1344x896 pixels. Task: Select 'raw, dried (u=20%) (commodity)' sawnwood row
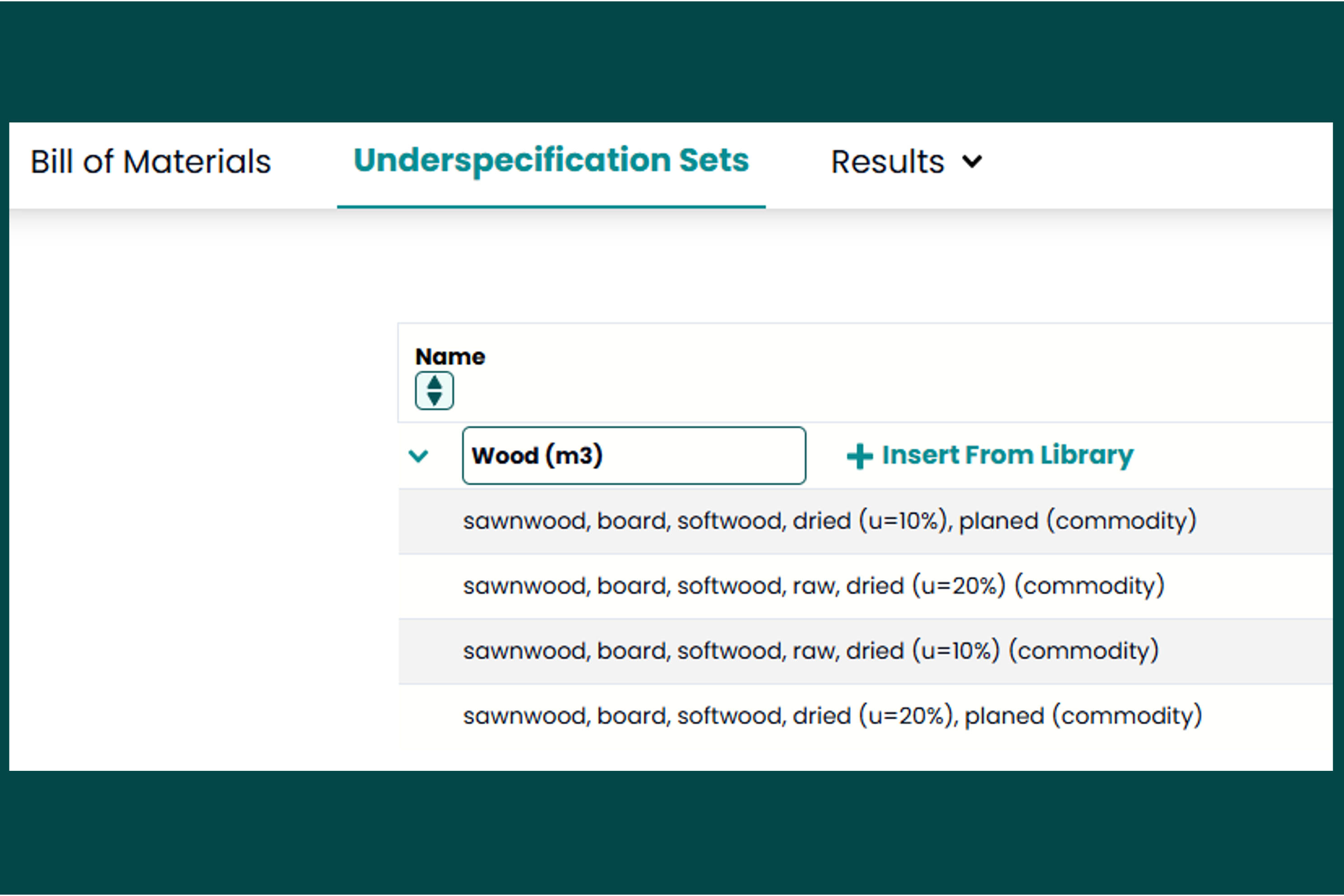865,586
